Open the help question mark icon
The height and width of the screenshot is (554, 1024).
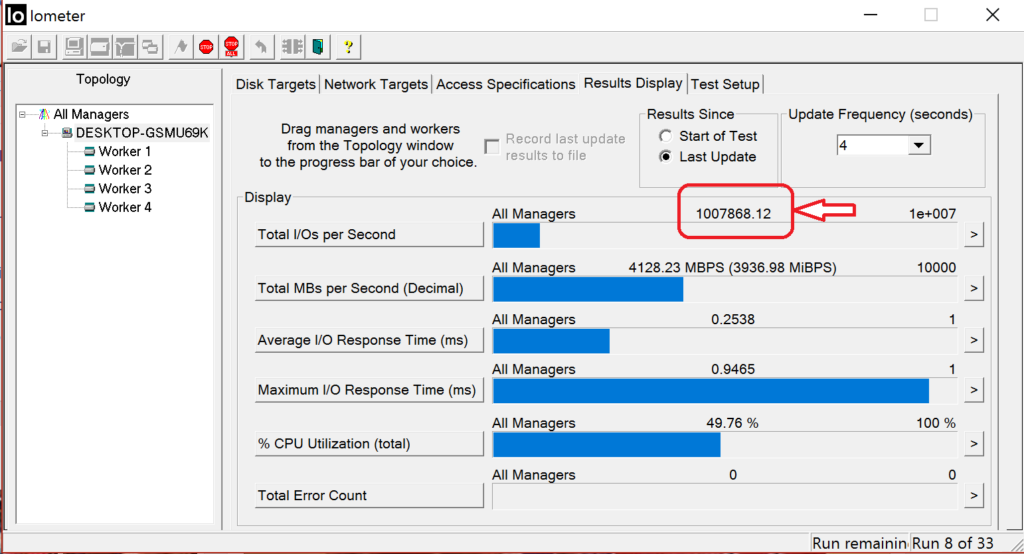click(x=348, y=46)
